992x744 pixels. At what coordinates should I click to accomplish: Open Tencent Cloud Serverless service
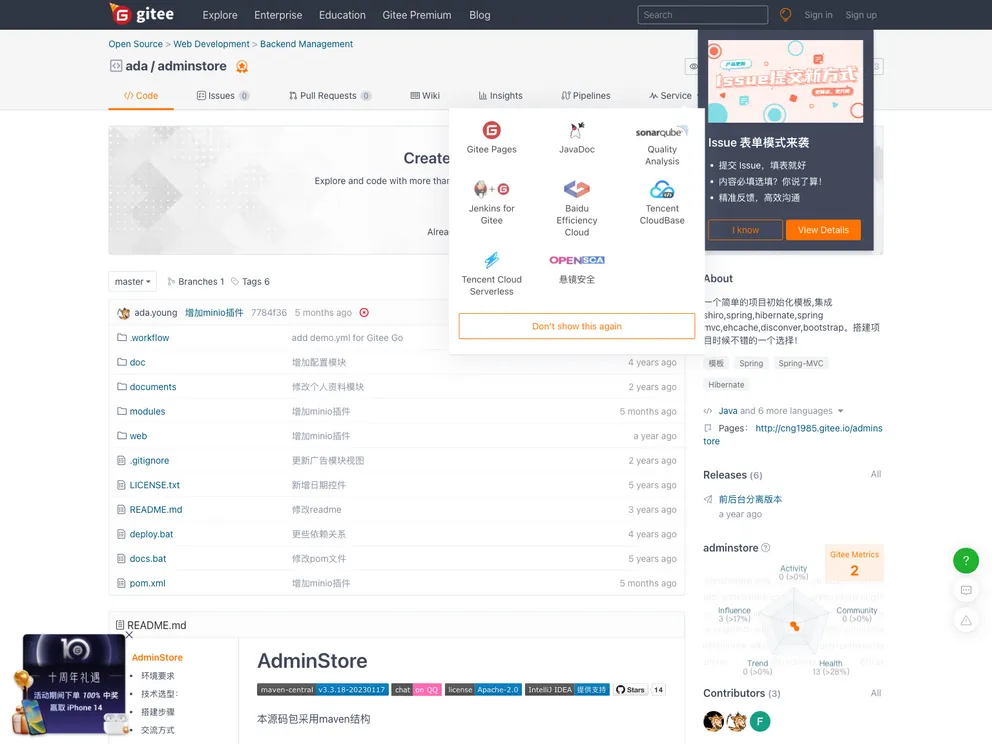pyautogui.click(x=491, y=272)
